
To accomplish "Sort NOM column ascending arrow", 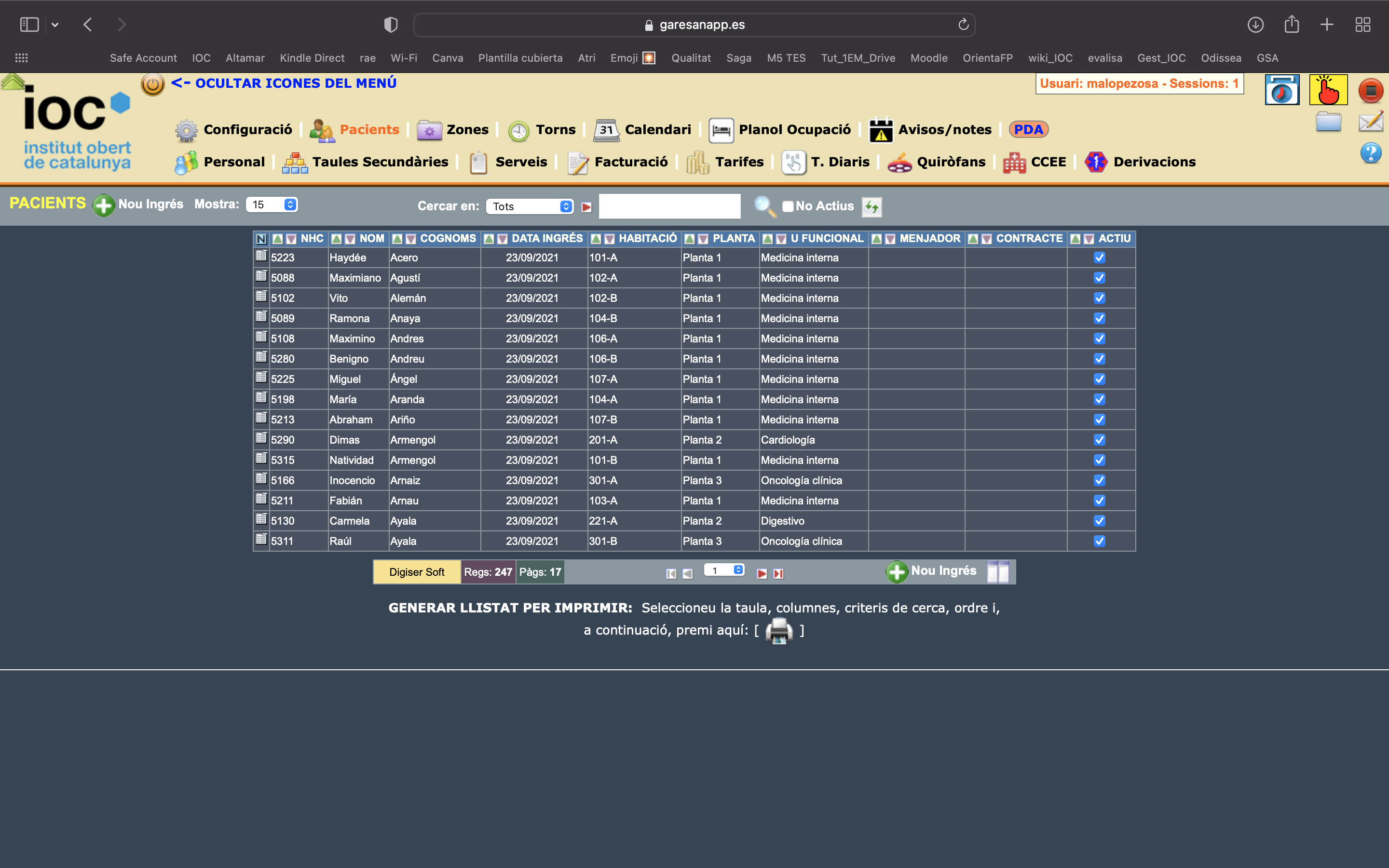I will tap(337, 239).
